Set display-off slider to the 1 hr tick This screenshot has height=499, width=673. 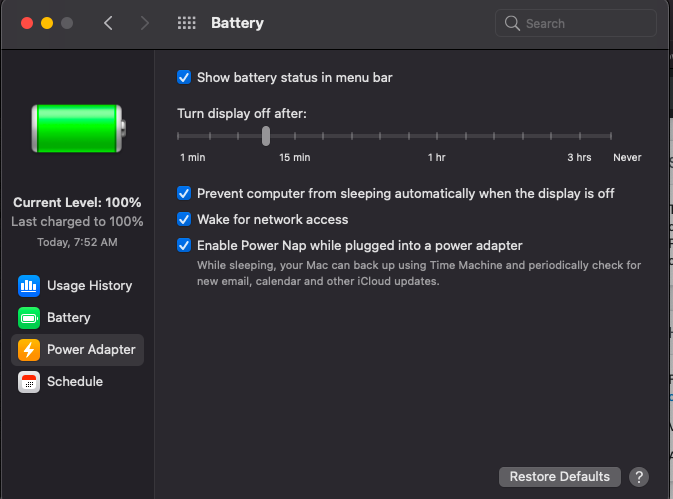[437, 136]
